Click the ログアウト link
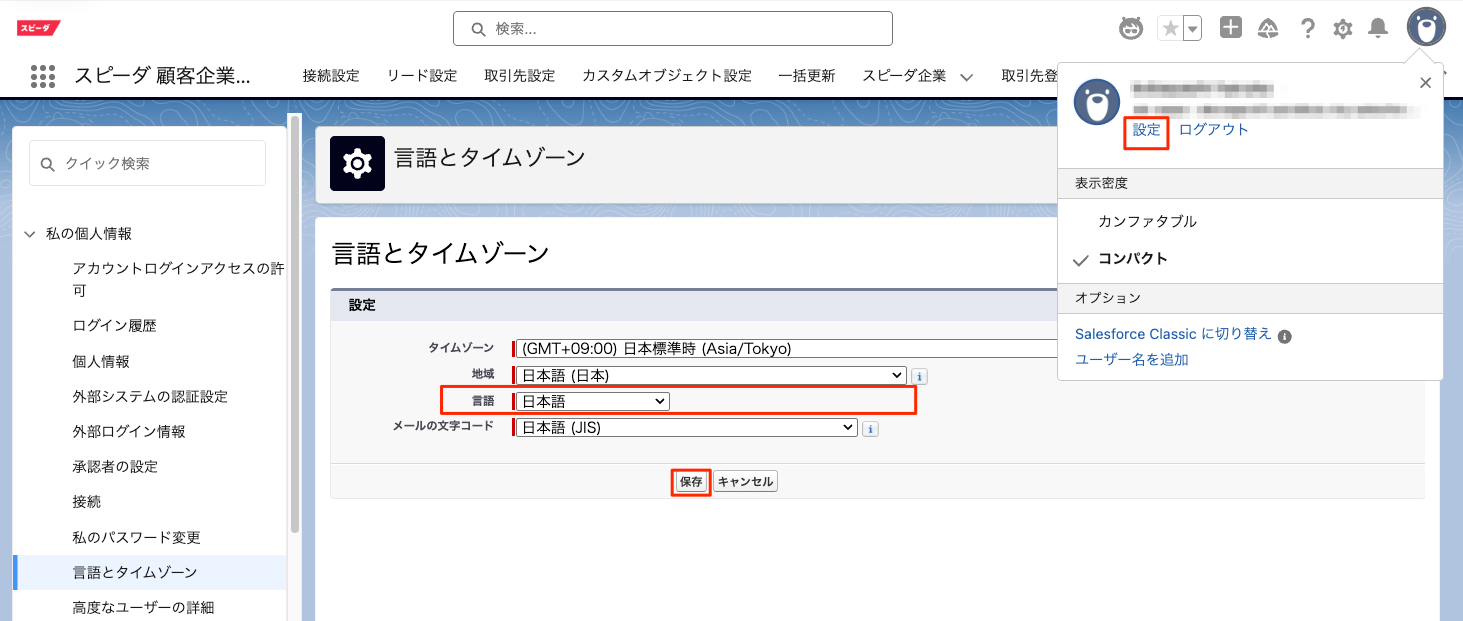Viewport: 1463px width, 621px height. (x=1213, y=130)
